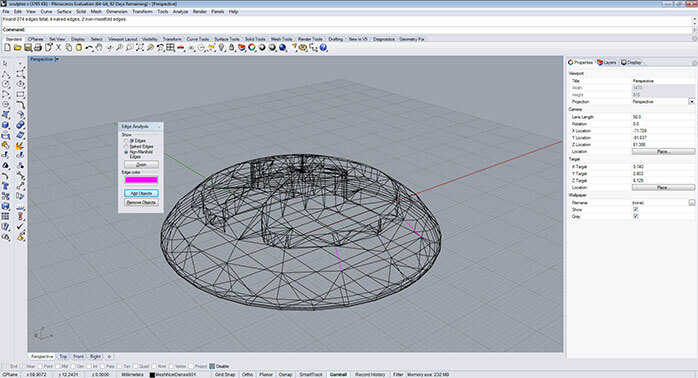Click the Target Location Place button
The image size is (698, 378).
[x=663, y=187]
